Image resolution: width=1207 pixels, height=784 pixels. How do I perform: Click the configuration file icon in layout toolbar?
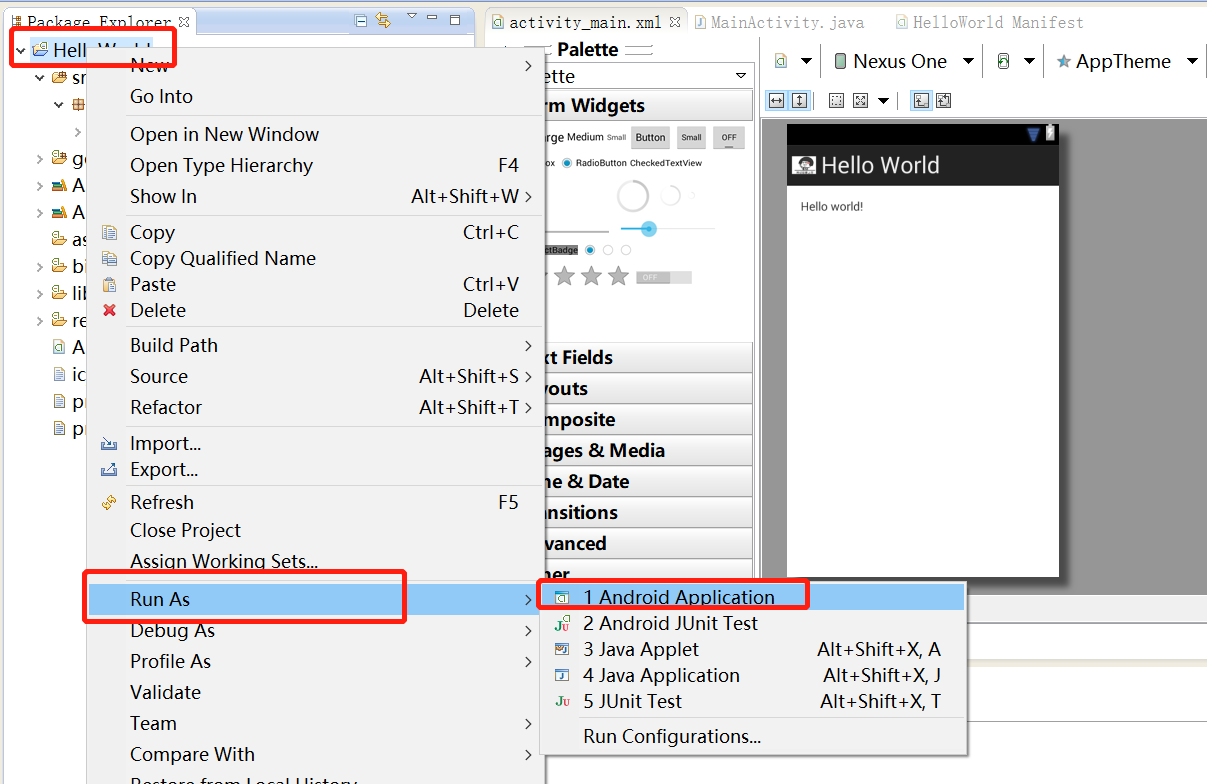[781, 61]
